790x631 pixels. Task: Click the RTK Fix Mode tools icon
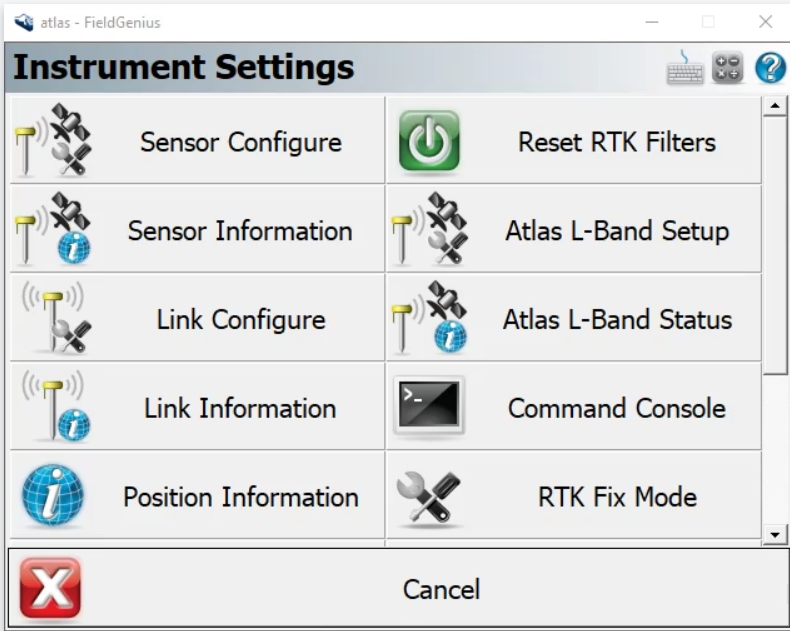tap(429, 496)
